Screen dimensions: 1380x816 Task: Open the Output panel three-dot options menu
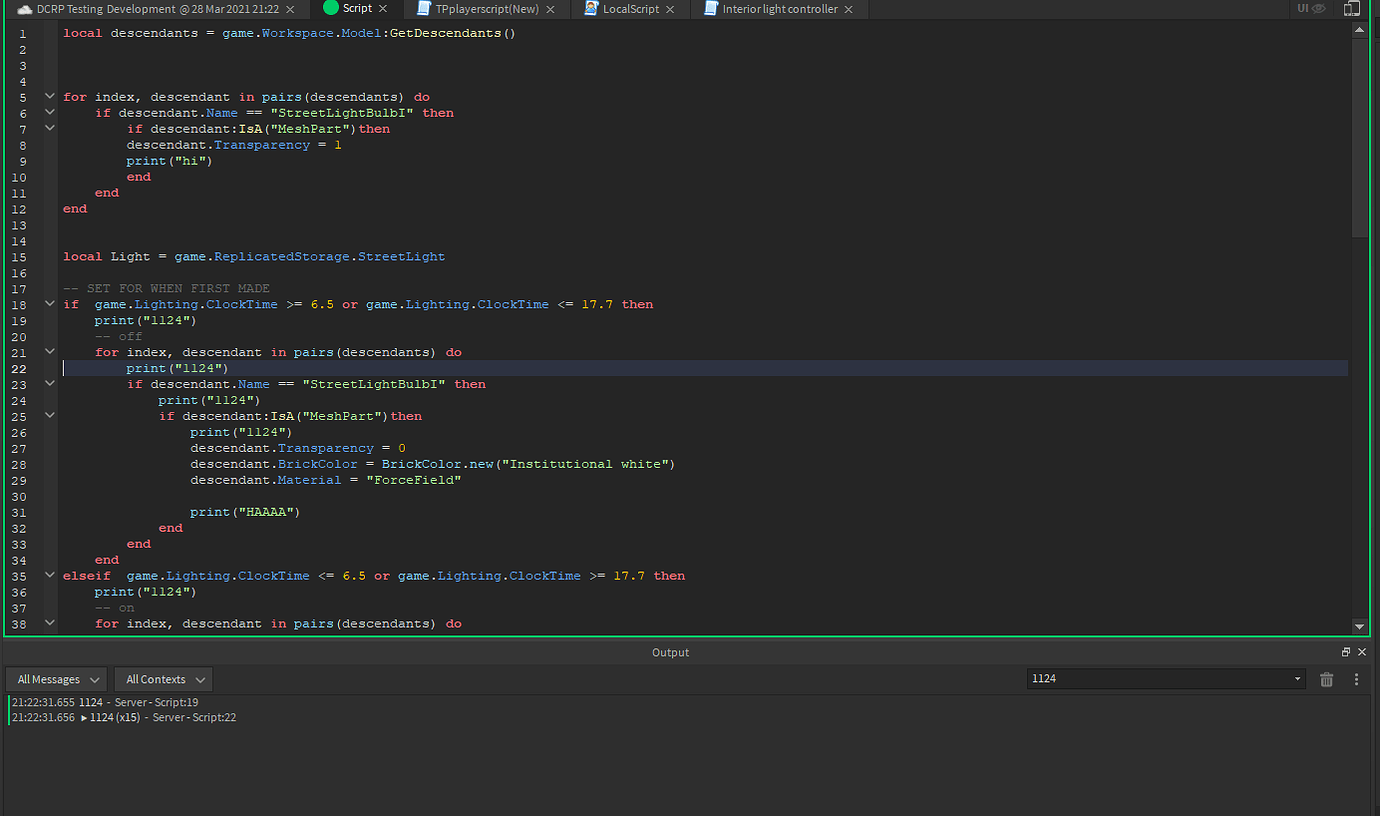(1356, 679)
